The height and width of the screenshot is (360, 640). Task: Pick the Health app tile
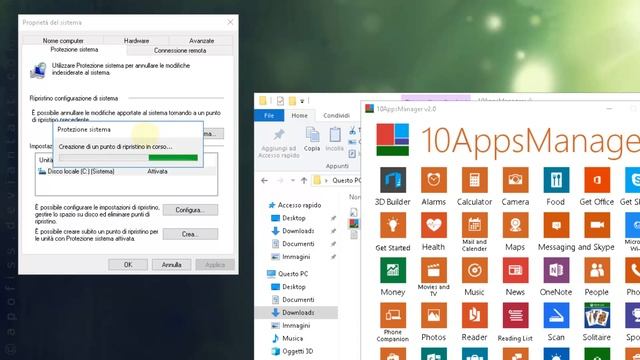tap(433, 225)
